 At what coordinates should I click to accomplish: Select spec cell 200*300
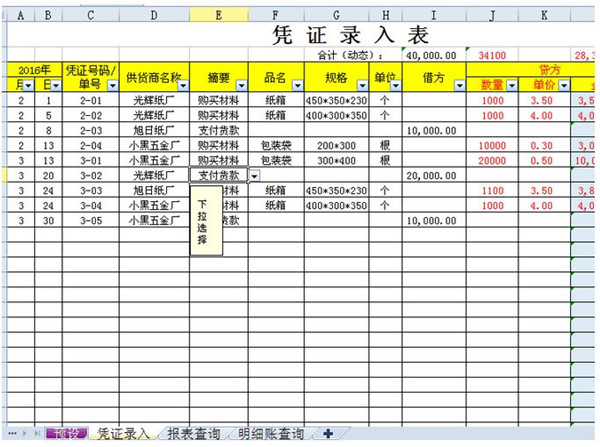click(336, 145)
